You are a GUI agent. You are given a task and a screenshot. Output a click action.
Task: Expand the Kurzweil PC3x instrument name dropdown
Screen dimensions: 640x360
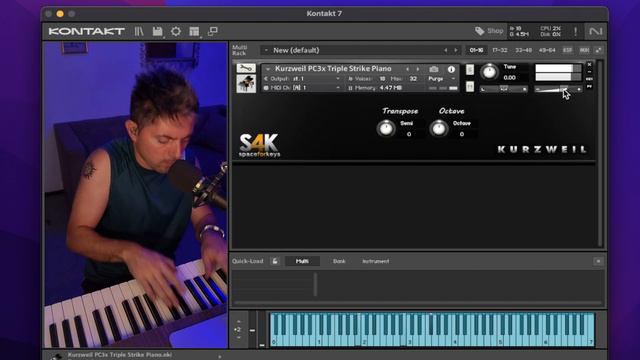[x=268, y=69]
